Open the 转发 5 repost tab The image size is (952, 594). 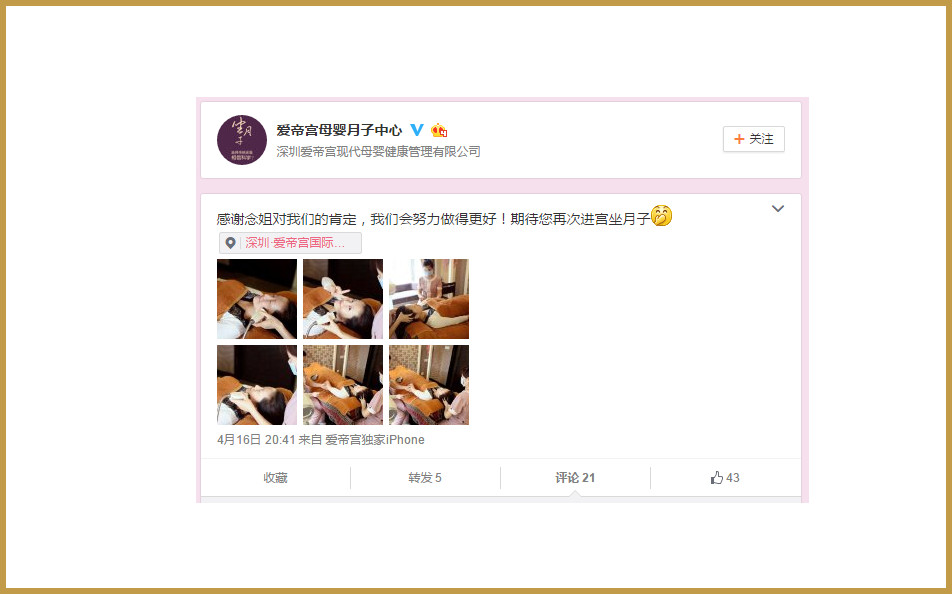pos(425,478)
